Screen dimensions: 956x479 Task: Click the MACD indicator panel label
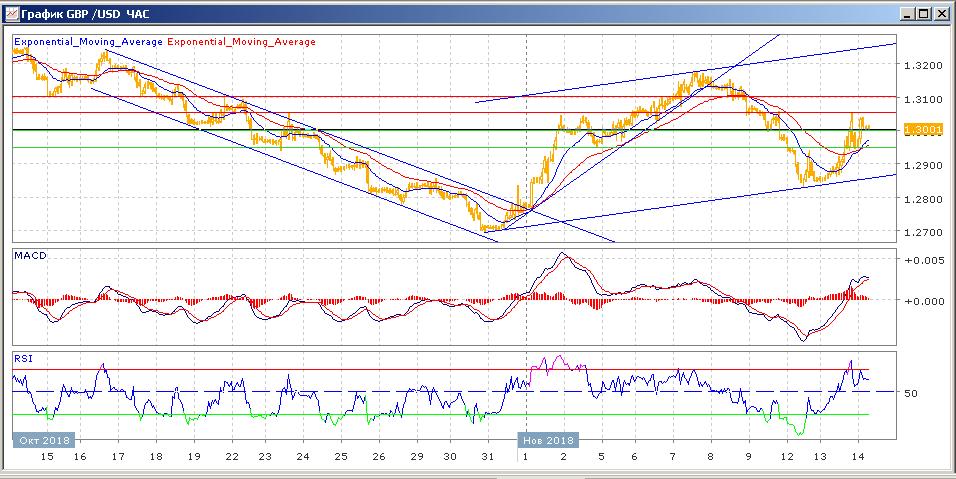pyautogui.click(x=30, y=256)
